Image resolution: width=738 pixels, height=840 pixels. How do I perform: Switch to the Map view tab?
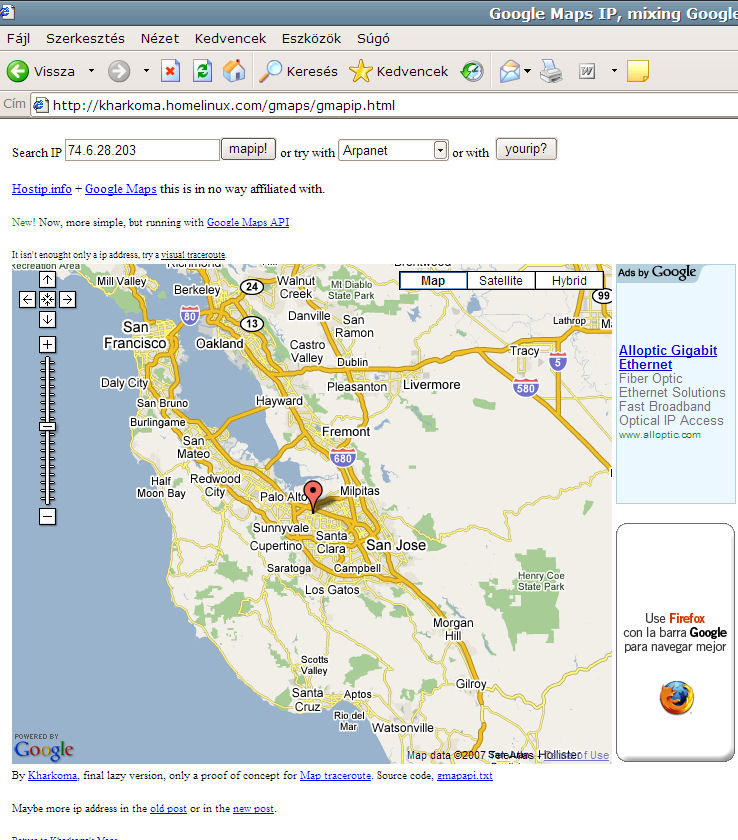click(x=433, y=281)
